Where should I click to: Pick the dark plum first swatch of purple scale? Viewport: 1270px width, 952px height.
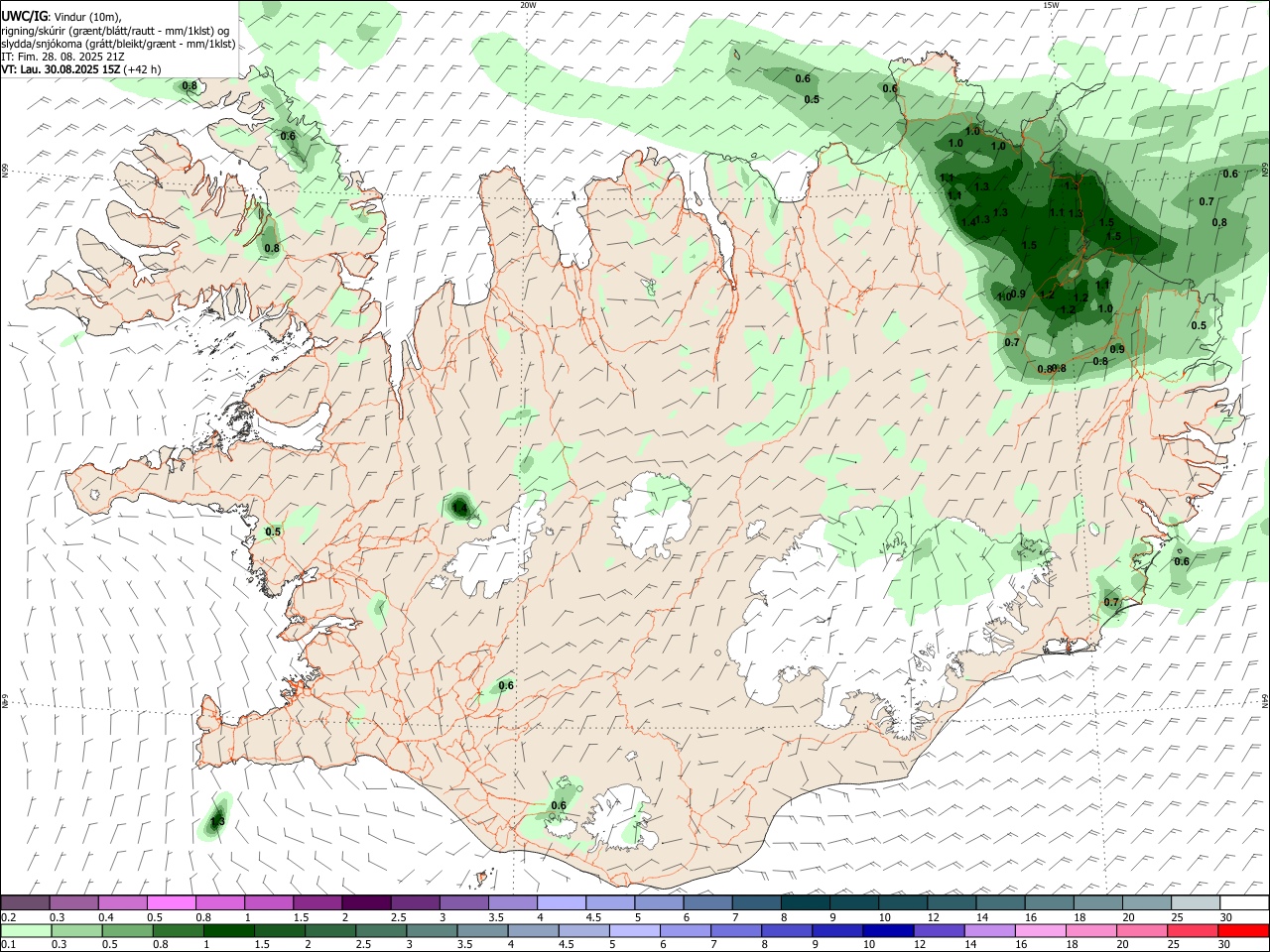pyautogui.click(x=25, y=902)
